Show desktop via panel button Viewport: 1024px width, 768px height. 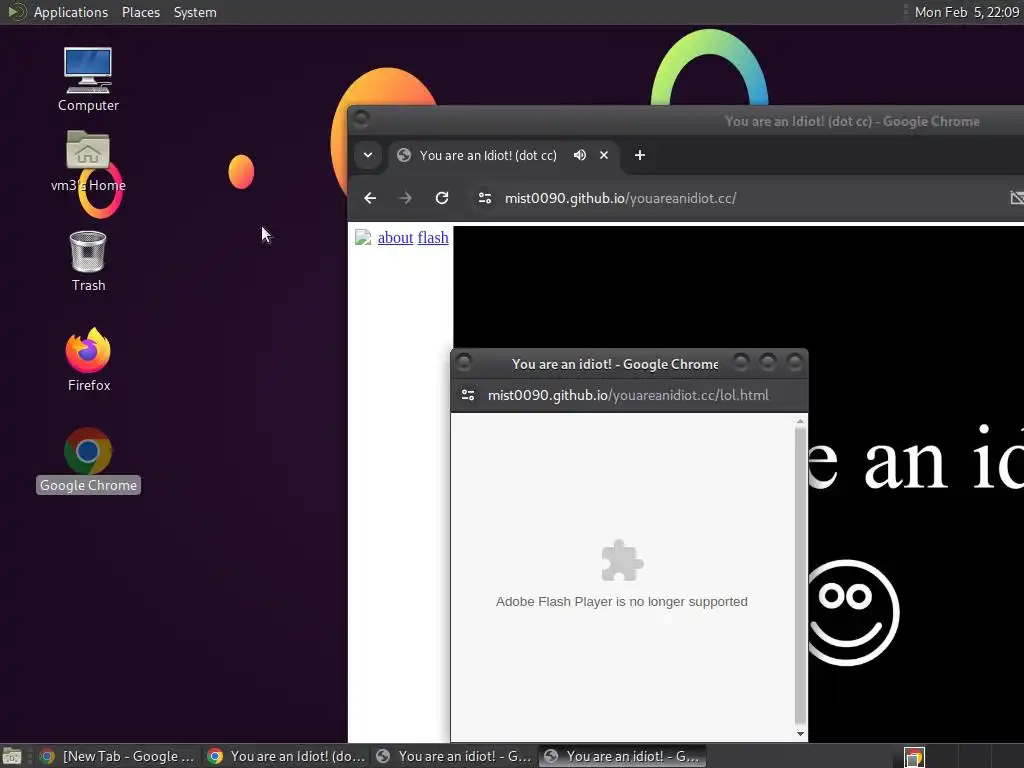[x=12, y=756]
